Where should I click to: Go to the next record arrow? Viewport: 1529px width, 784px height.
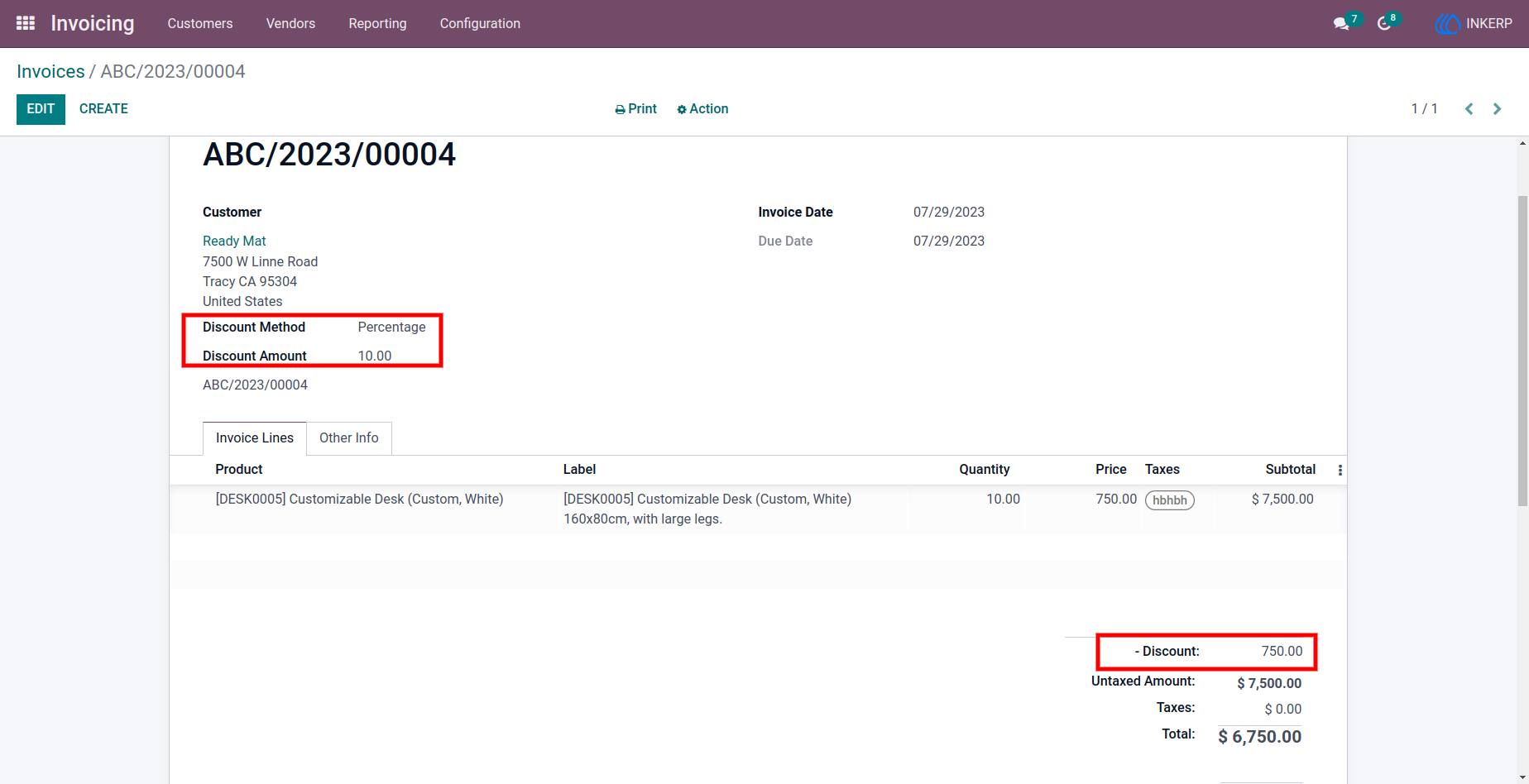click(x=1497, y=109)
